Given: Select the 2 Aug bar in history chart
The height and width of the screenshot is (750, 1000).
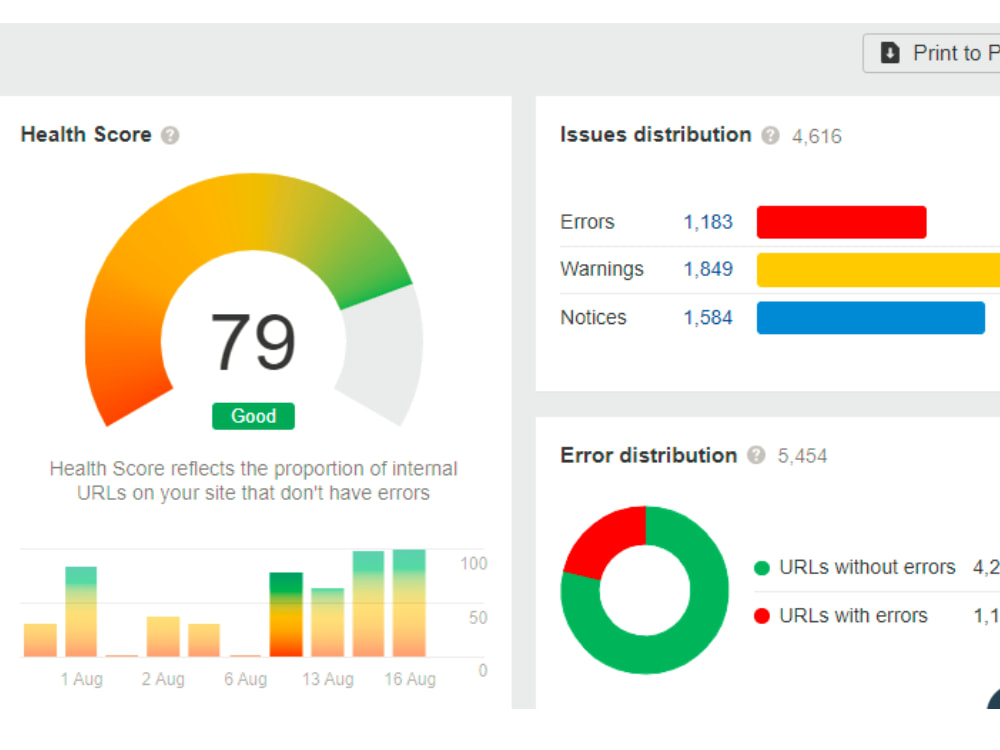Looking at the screenshot, I should coord(163,636).
